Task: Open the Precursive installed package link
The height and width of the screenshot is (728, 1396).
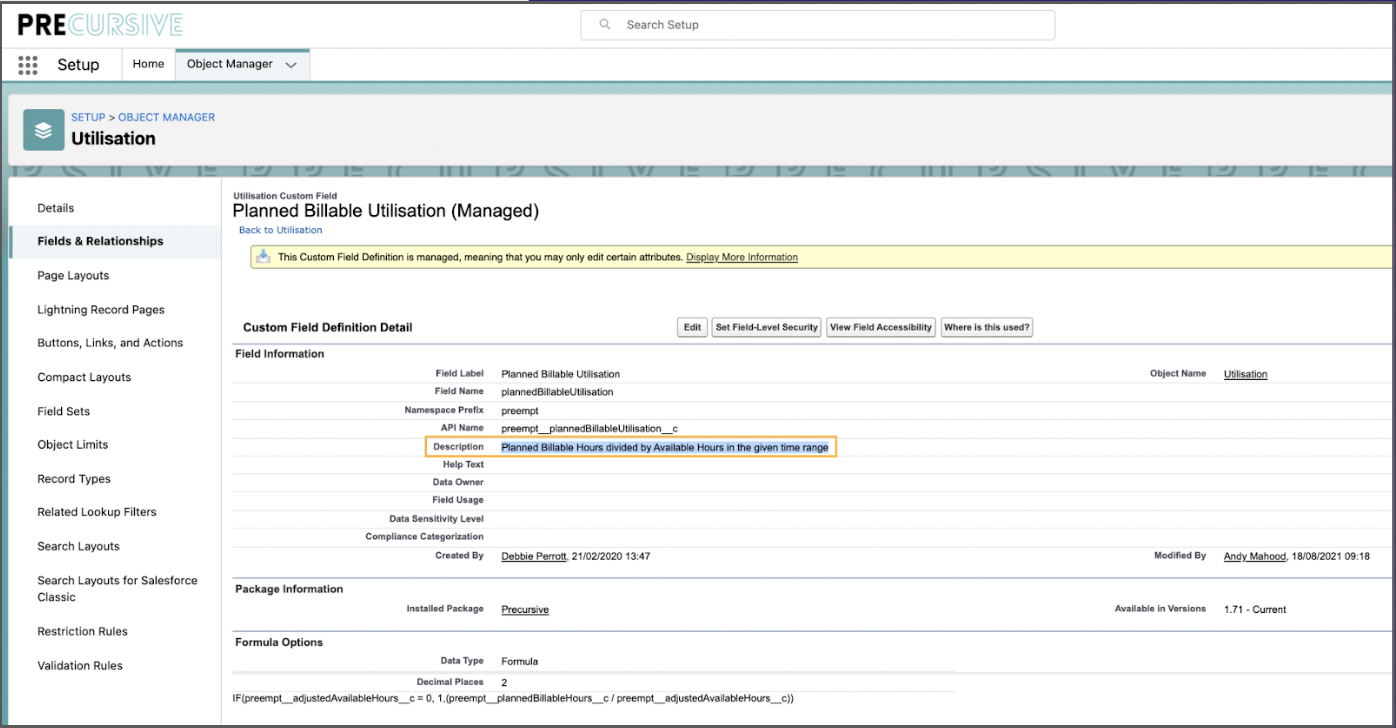Action: [x=525, y=609]
